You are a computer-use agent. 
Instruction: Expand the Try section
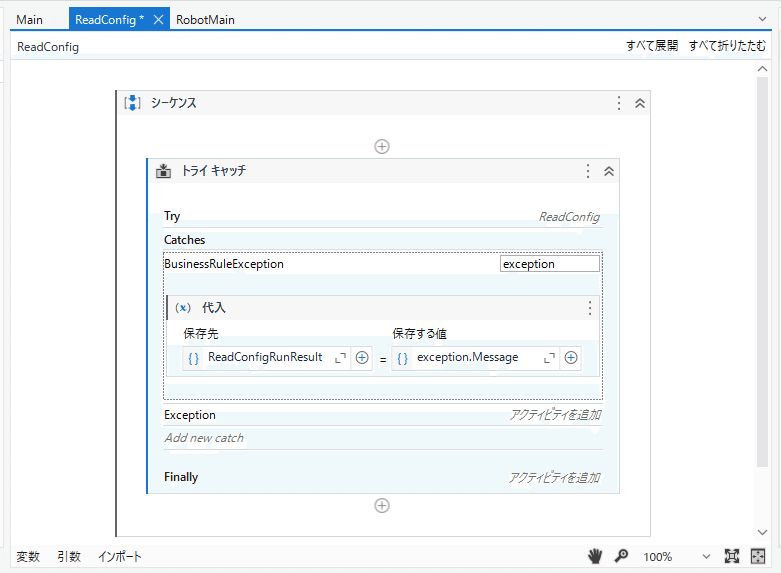[172, 216]
